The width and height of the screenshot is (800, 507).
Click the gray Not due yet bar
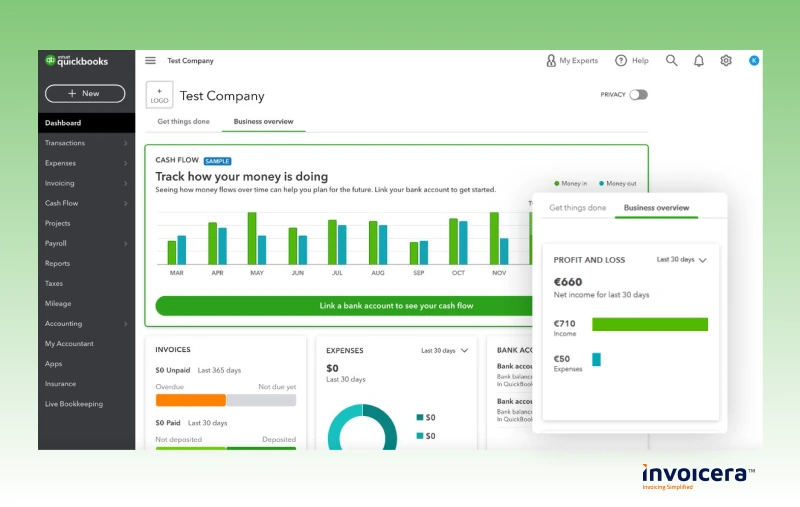(261, 400)
